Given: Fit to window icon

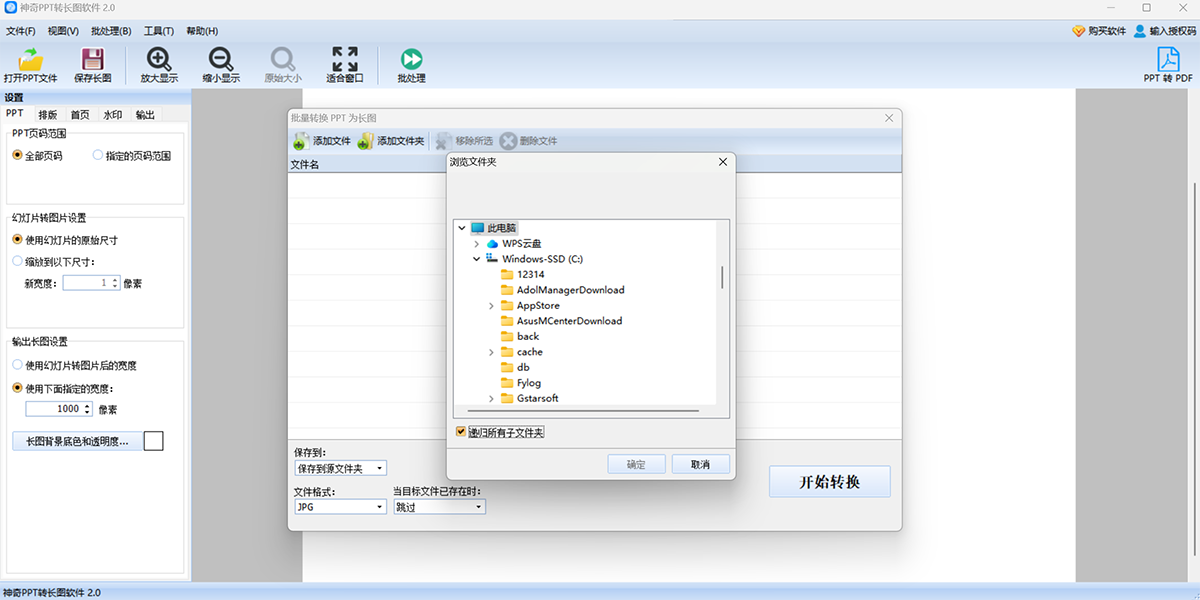Looking at the screenshot, I should [345, 58].
